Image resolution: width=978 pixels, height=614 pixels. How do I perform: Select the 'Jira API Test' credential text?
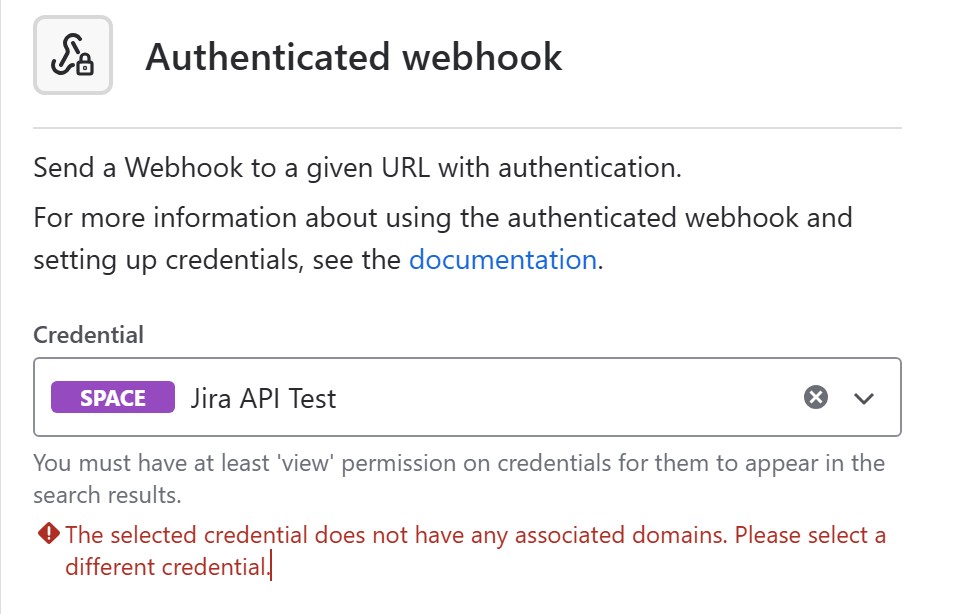pyautogui.click(x=264, y=399)
